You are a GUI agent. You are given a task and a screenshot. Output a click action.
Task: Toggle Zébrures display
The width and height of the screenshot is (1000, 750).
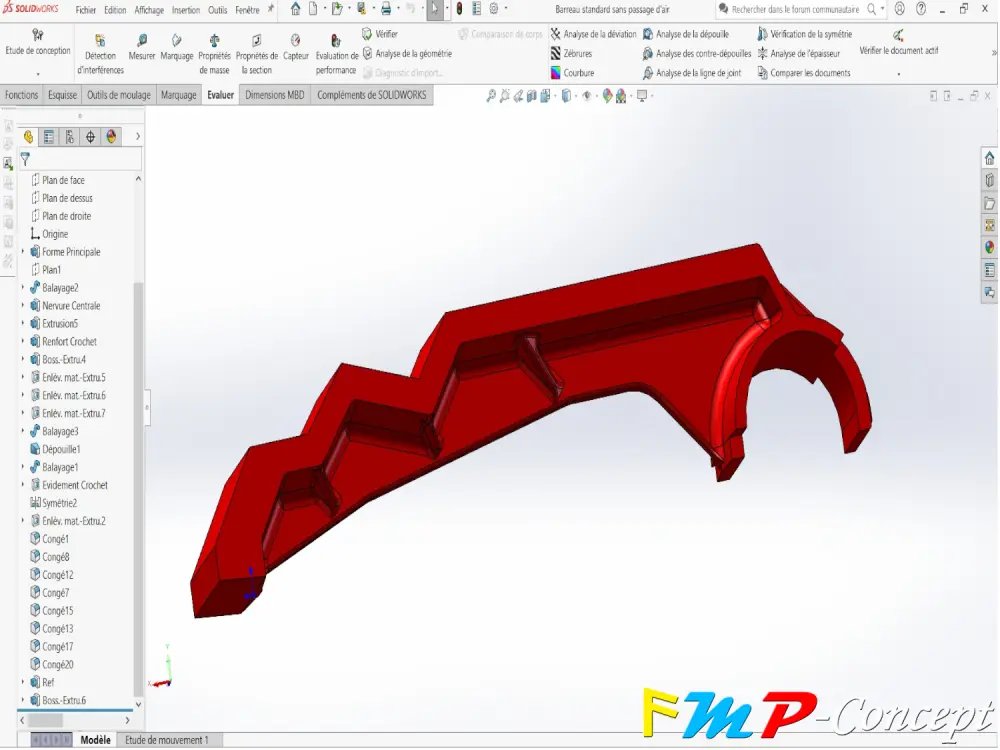pos(571,54)
